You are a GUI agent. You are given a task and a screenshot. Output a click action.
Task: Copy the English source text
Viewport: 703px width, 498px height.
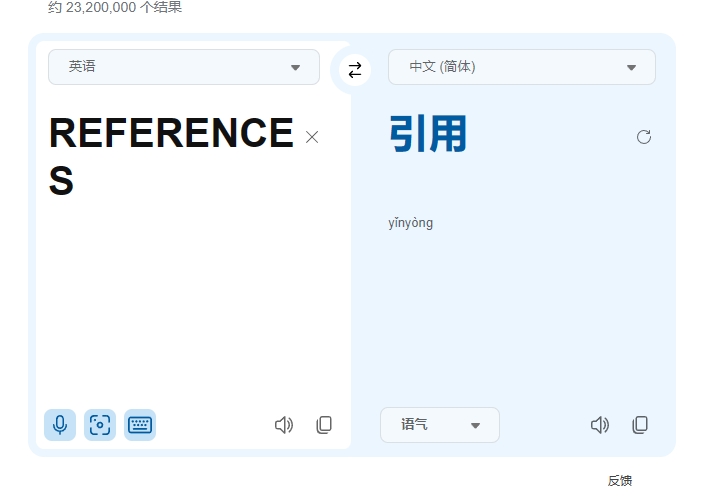[324, 424]
